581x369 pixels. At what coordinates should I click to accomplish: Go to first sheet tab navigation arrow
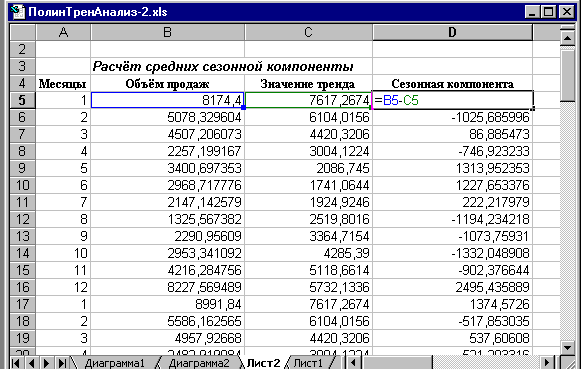pyautogui.click(x=16, y=363)
